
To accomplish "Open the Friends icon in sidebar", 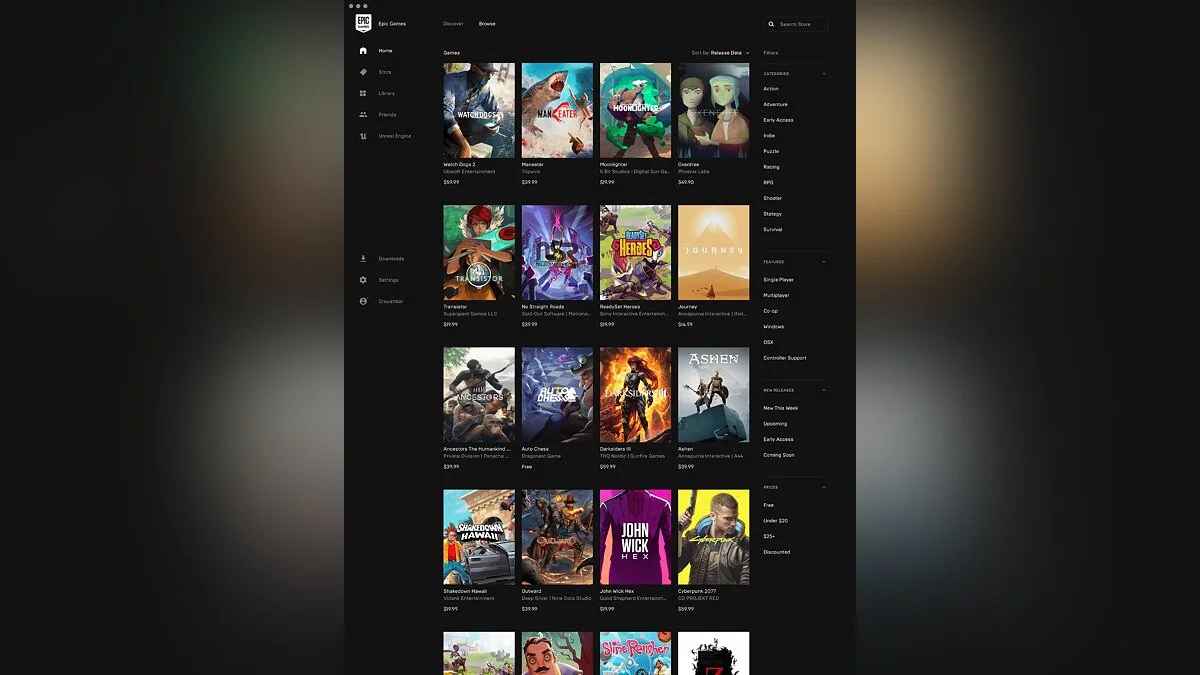I will (363, 115).
